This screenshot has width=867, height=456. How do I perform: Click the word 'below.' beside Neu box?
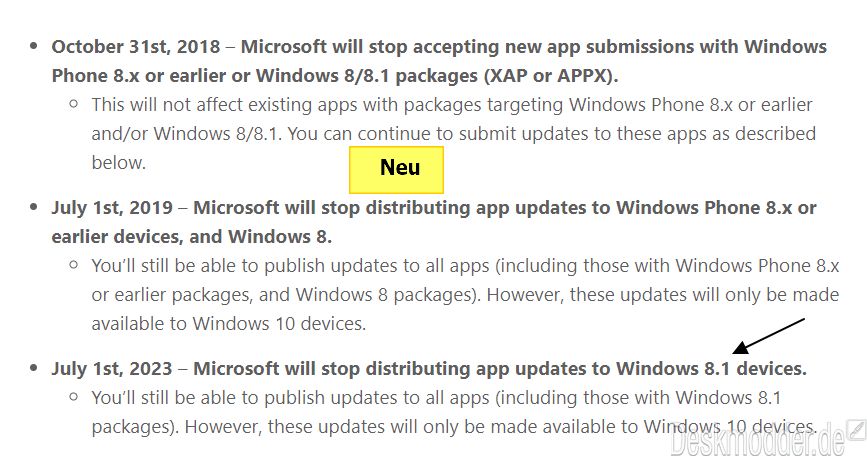point(119,163)
